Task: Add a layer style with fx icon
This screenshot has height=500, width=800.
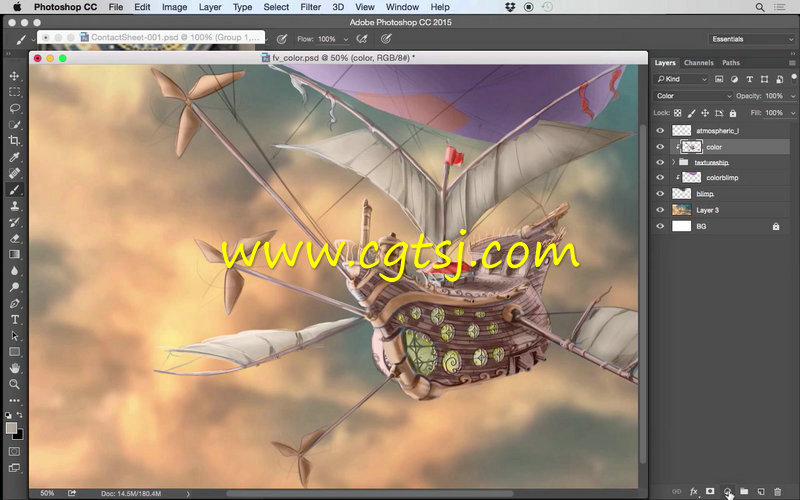Action: click(693, 491)
